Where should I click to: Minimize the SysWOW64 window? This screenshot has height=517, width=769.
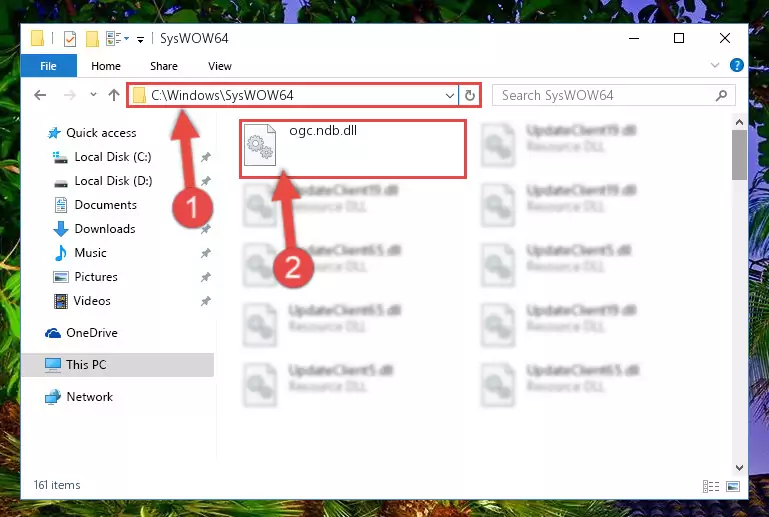pos(634,38)
